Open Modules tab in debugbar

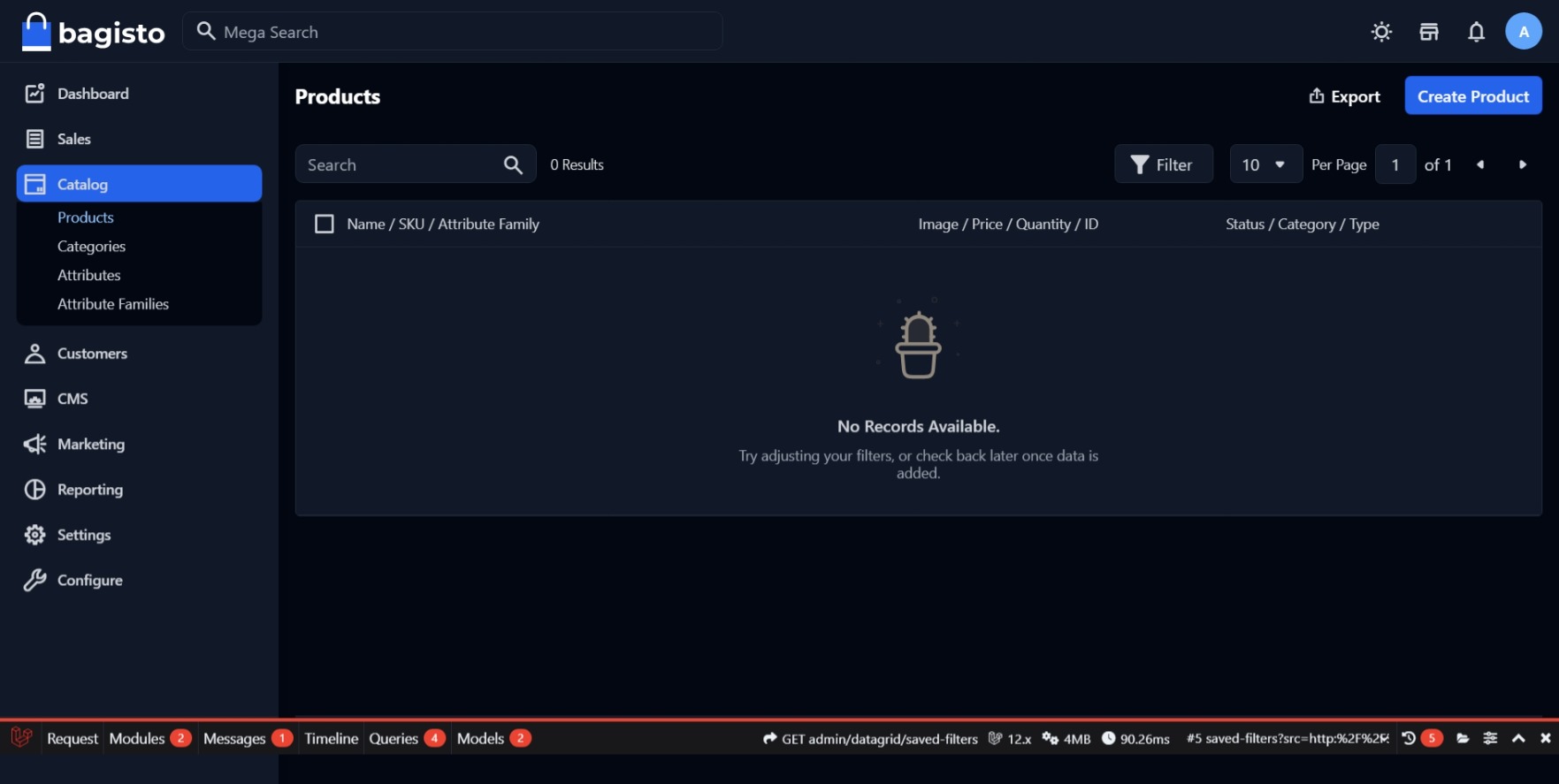pos(149,739)
